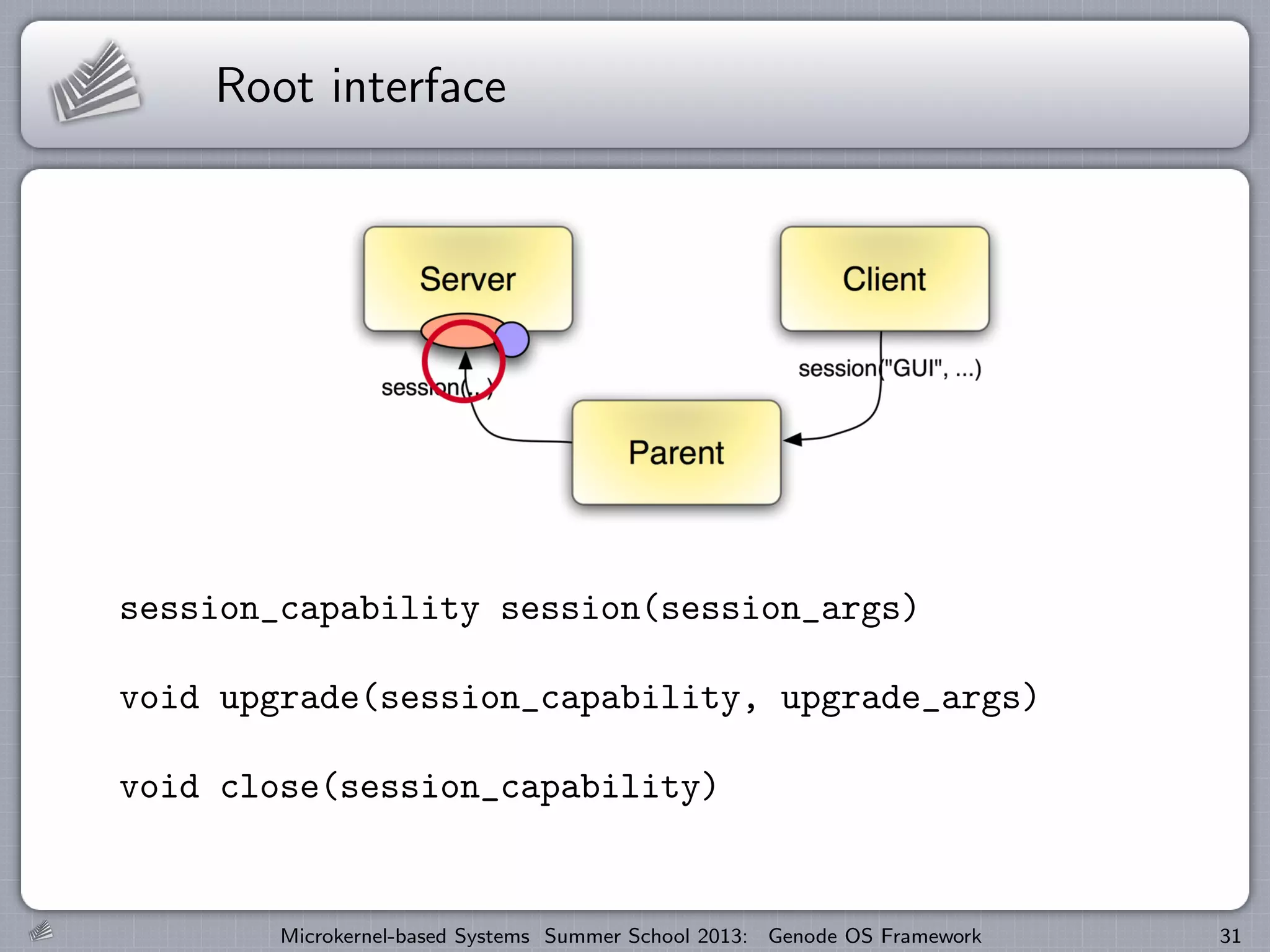Click slide number 31 in footer
The width and height of the screenshot is (1270, 952).
point(1230,935)
